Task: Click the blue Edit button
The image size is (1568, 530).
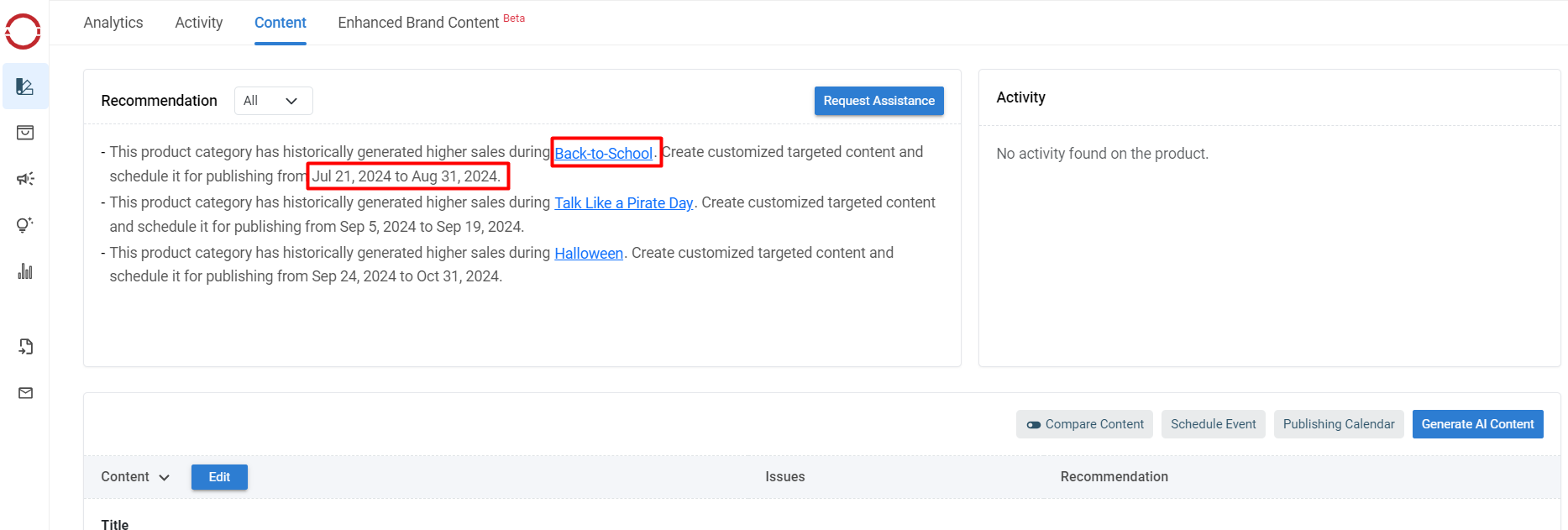Action: (x=219, y=477)
